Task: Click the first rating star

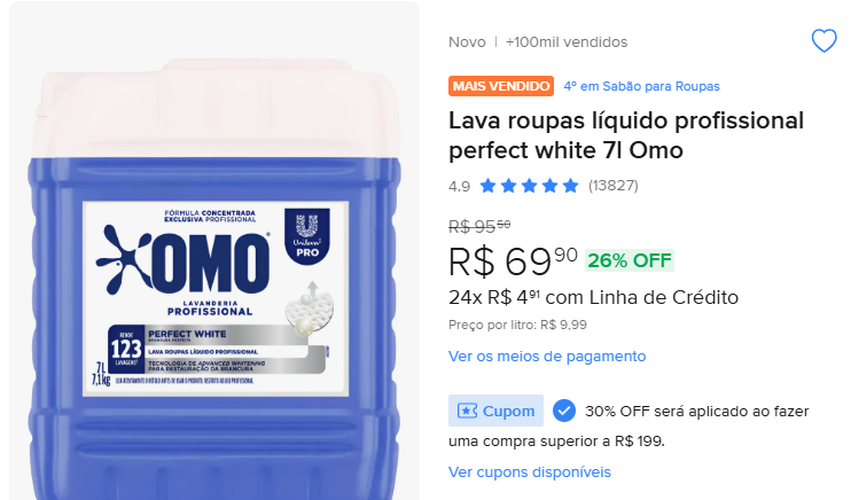Action: click(488, 186)
